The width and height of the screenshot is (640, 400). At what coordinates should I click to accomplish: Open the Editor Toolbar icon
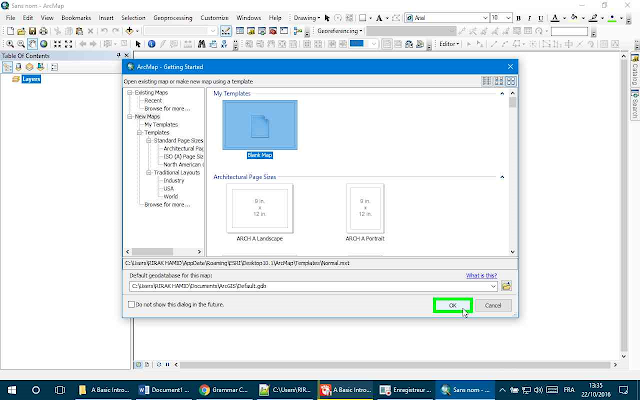[225, 31]
